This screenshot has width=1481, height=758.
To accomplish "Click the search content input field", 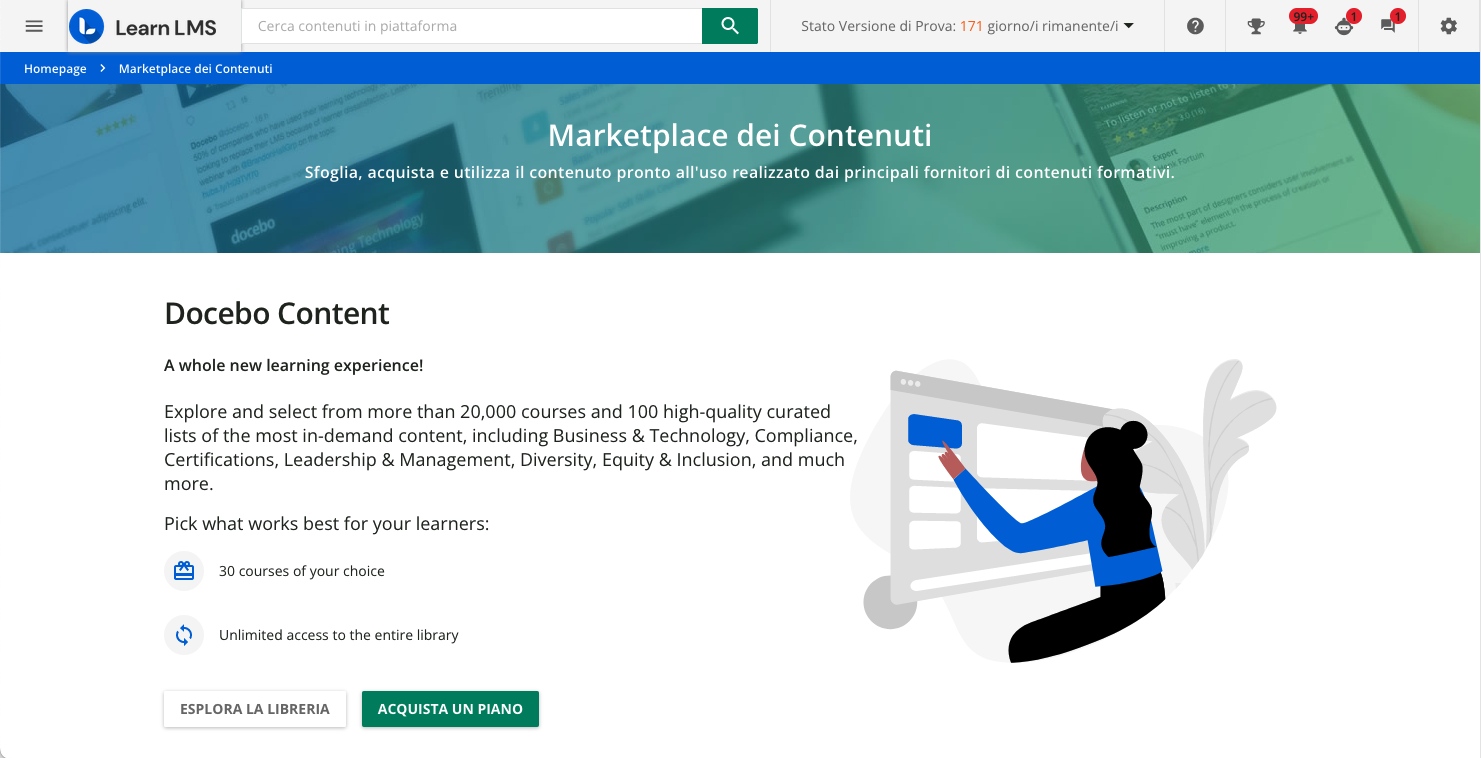I will pos(472,26).
